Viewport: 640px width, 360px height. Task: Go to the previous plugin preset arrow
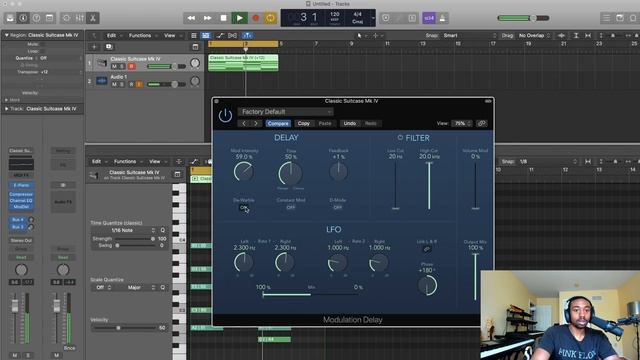(x=244, y=123)
